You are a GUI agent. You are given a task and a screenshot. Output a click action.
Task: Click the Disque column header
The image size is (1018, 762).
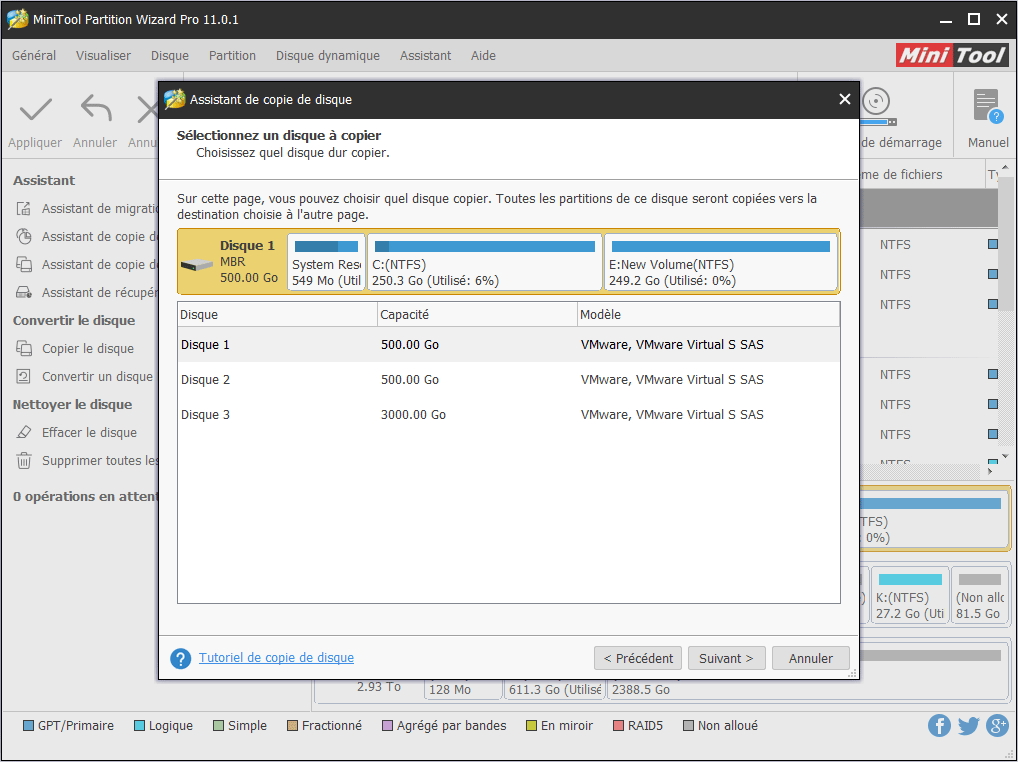click(x=278, y=315)
